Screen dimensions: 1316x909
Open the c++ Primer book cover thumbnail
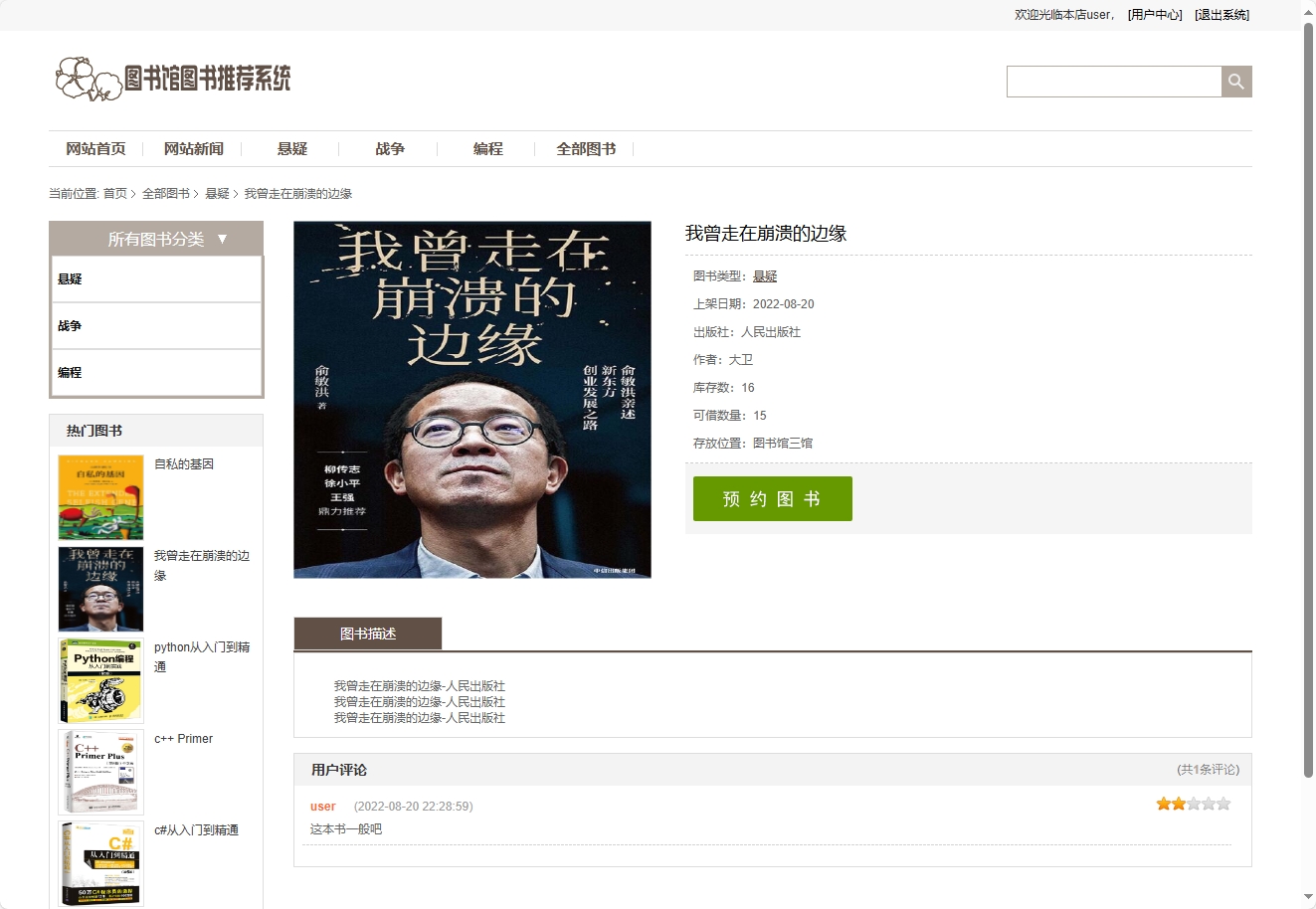pyautogui.click(x=99, y=771)
